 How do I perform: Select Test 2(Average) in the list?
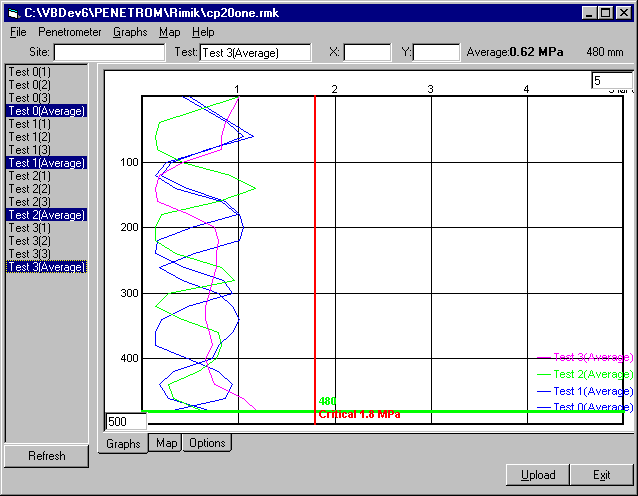tap(46, 215)
